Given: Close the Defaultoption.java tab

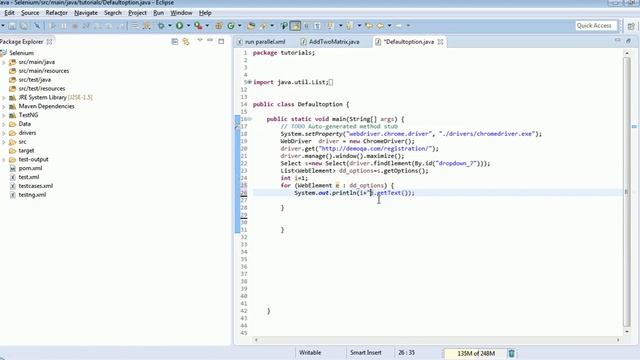Looking at the screenshot, I should pos(440,42).
